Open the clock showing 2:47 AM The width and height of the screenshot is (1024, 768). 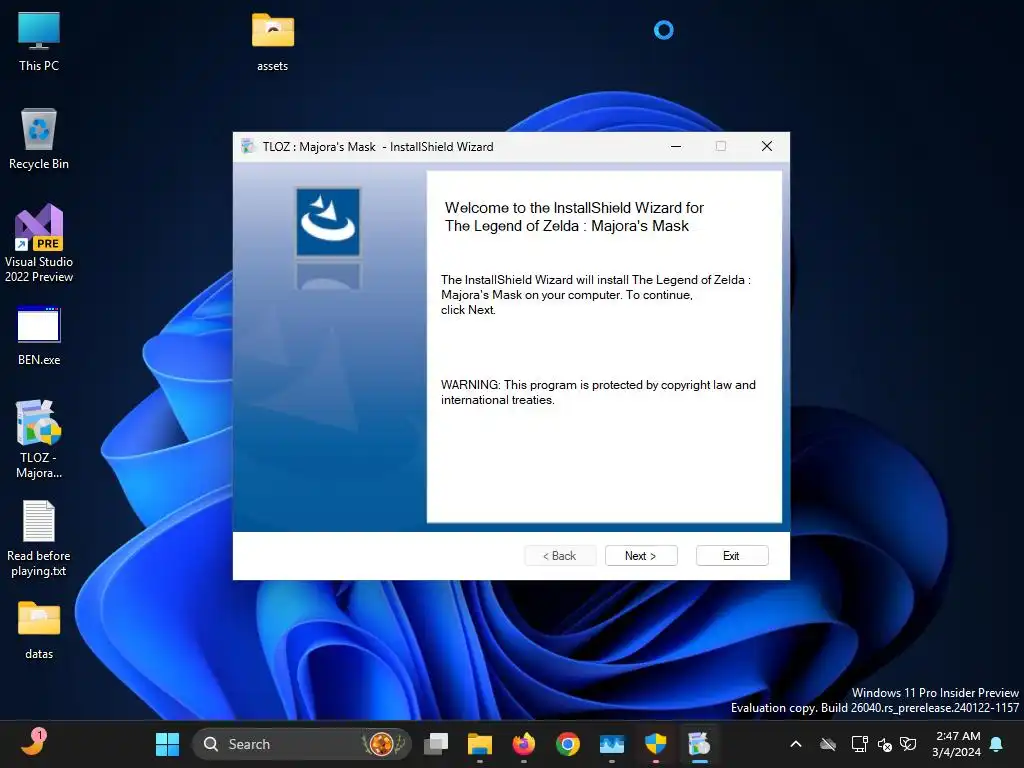coord(957,744)
